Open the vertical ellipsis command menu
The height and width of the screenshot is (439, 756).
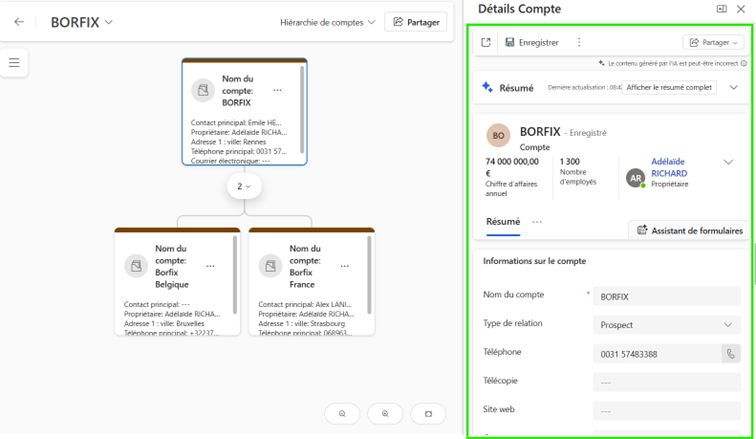(x=579, y=42)
